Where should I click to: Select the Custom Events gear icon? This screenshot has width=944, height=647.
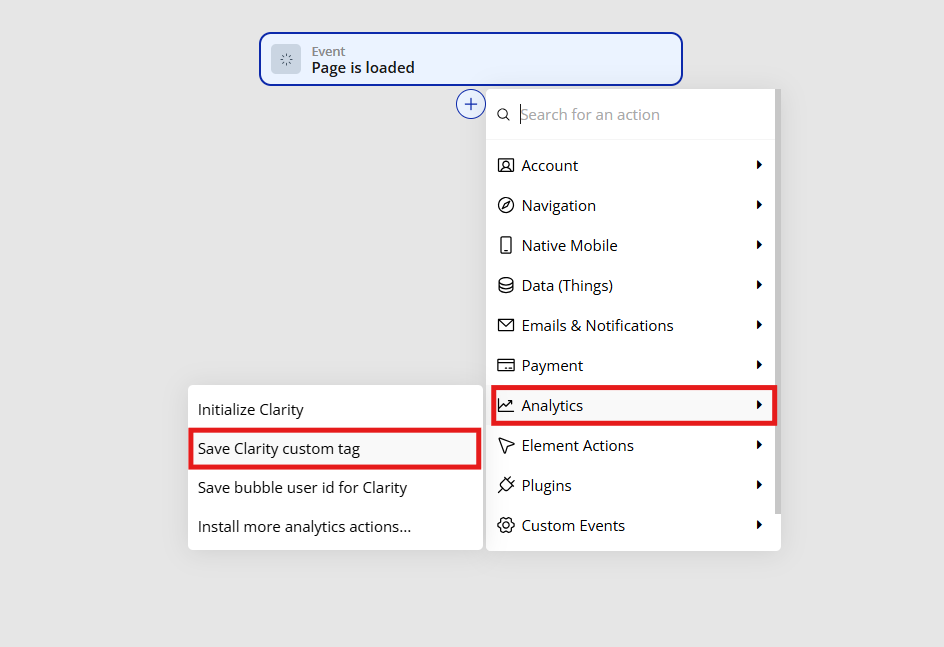coord(506,525)
